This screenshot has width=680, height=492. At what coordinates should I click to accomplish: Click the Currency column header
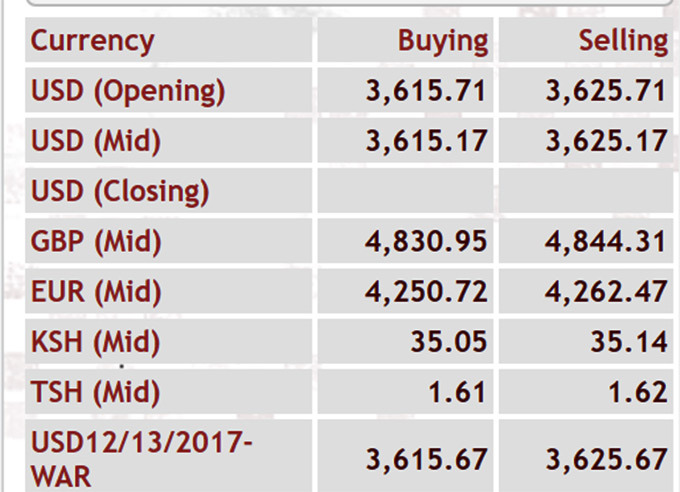pos(92,41)
